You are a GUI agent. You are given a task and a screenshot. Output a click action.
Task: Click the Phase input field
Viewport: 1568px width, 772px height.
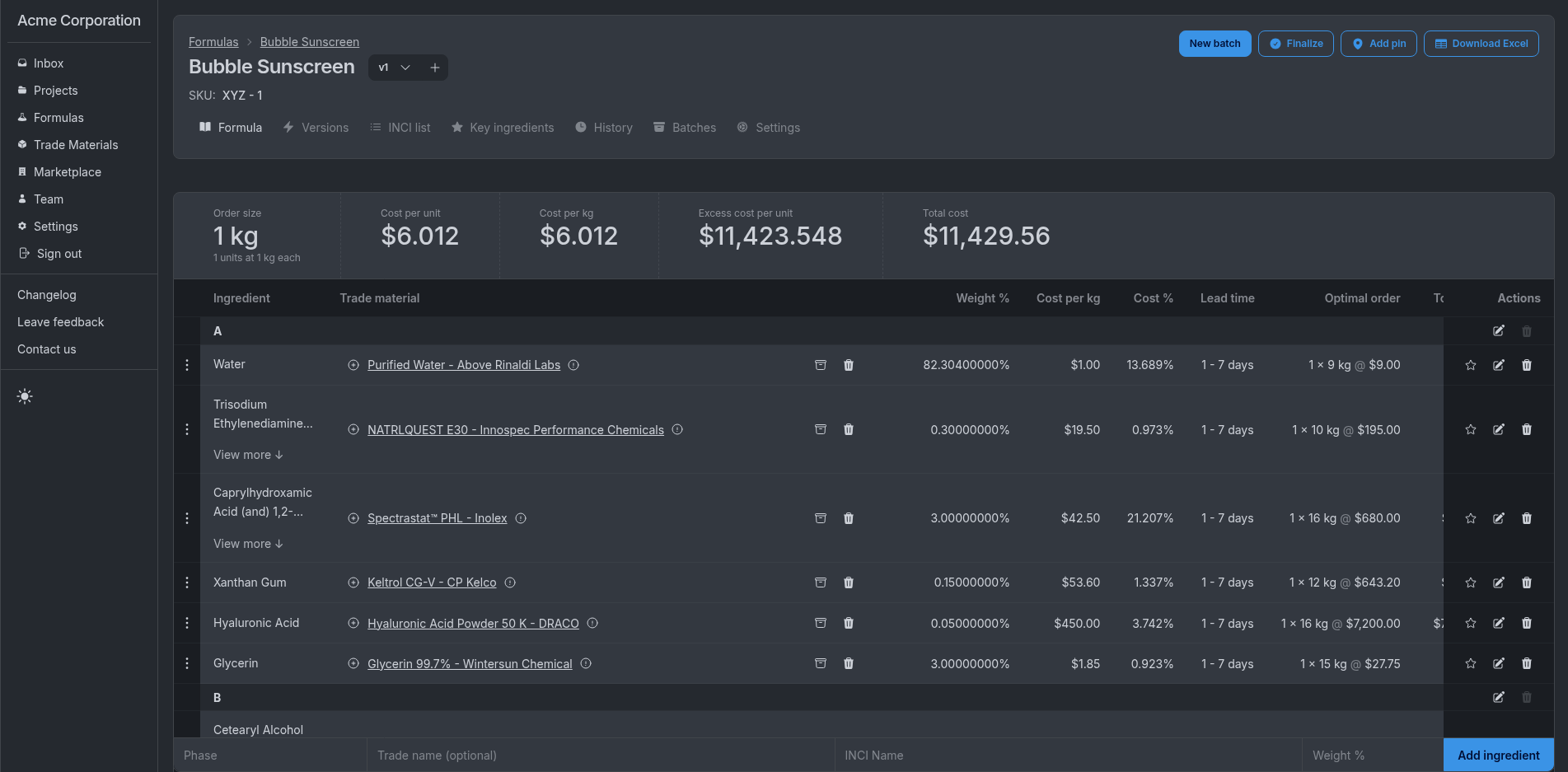click(x=270, y=756)
